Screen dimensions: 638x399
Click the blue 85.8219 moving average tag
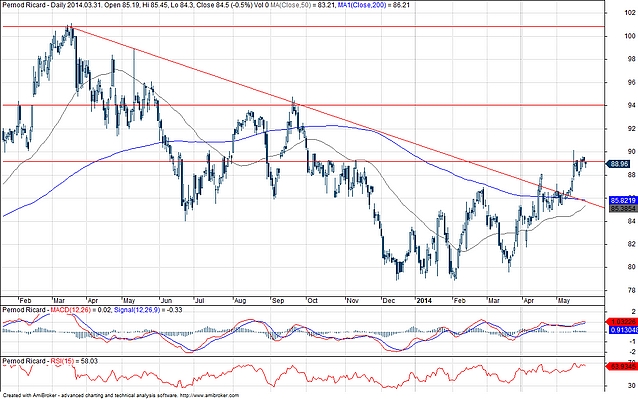(x=622, y=201)
